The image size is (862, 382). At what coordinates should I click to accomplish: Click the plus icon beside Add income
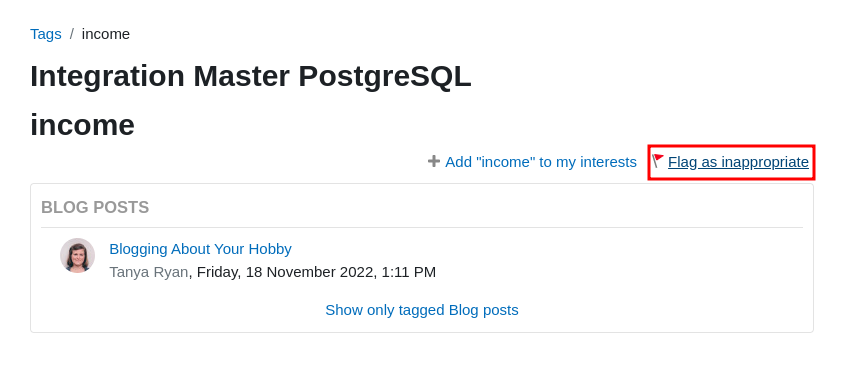click(434, 162)
